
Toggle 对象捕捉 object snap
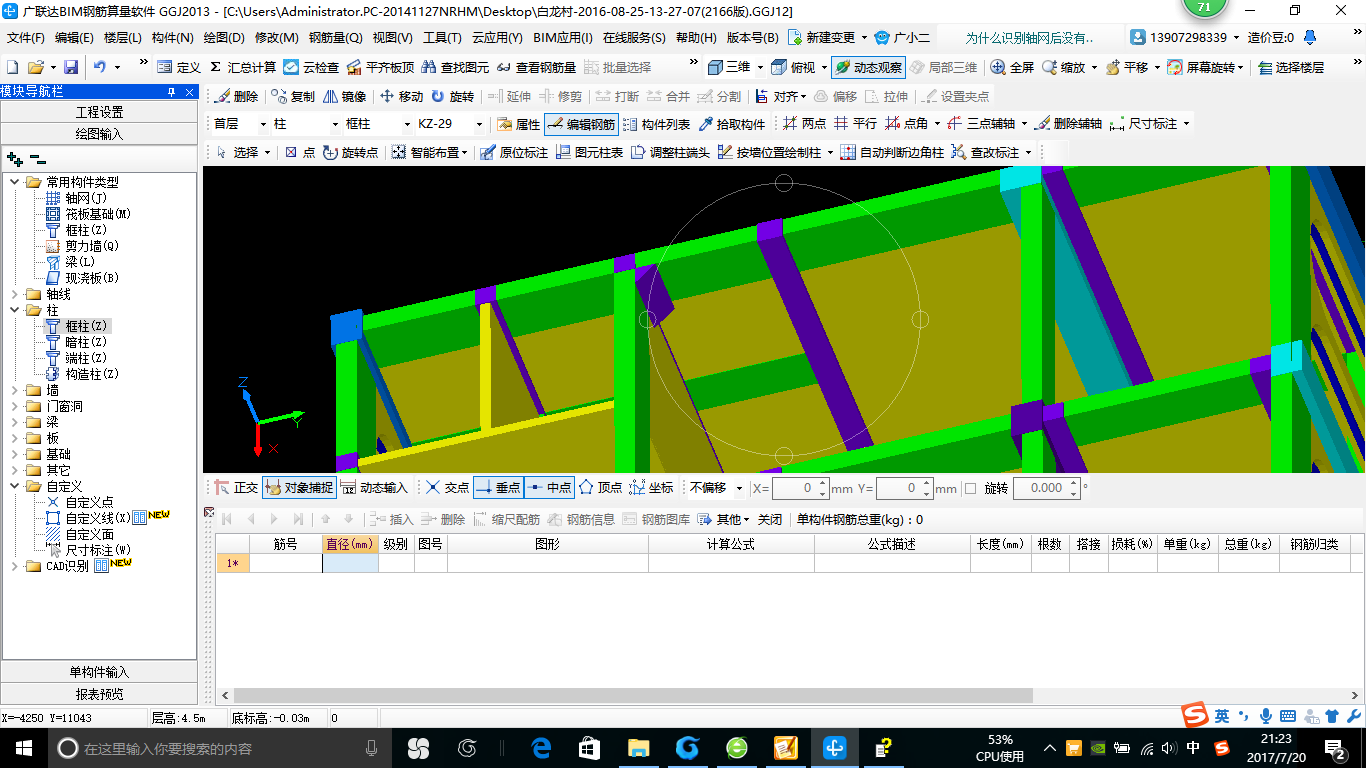point(299,487)
